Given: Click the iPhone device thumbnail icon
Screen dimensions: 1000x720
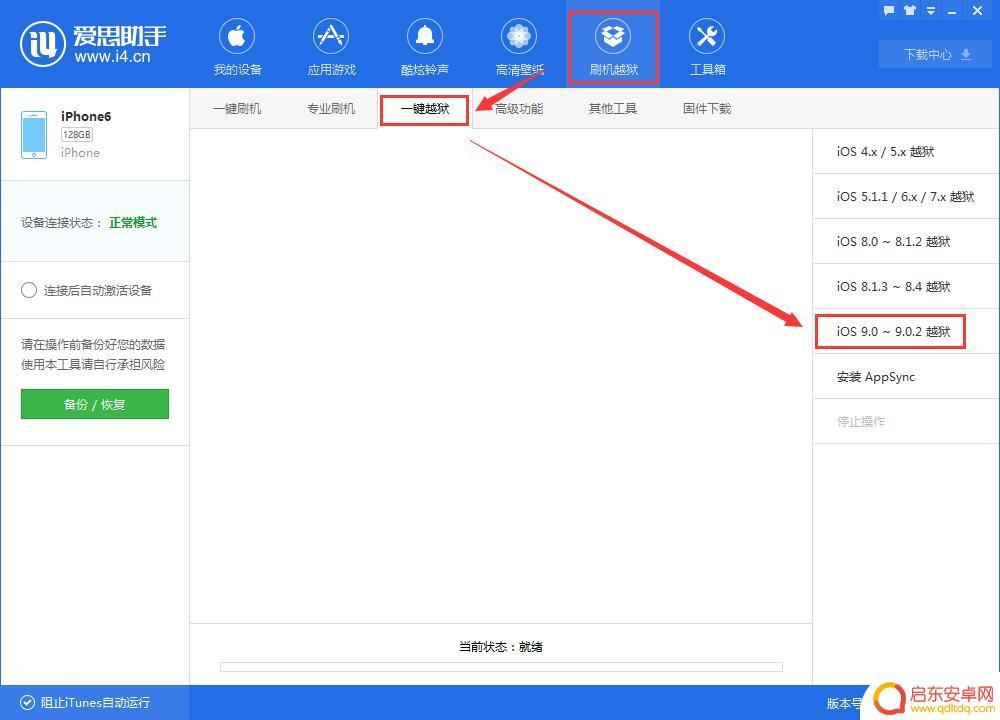Looking at the screenshot, I should 34,135.
